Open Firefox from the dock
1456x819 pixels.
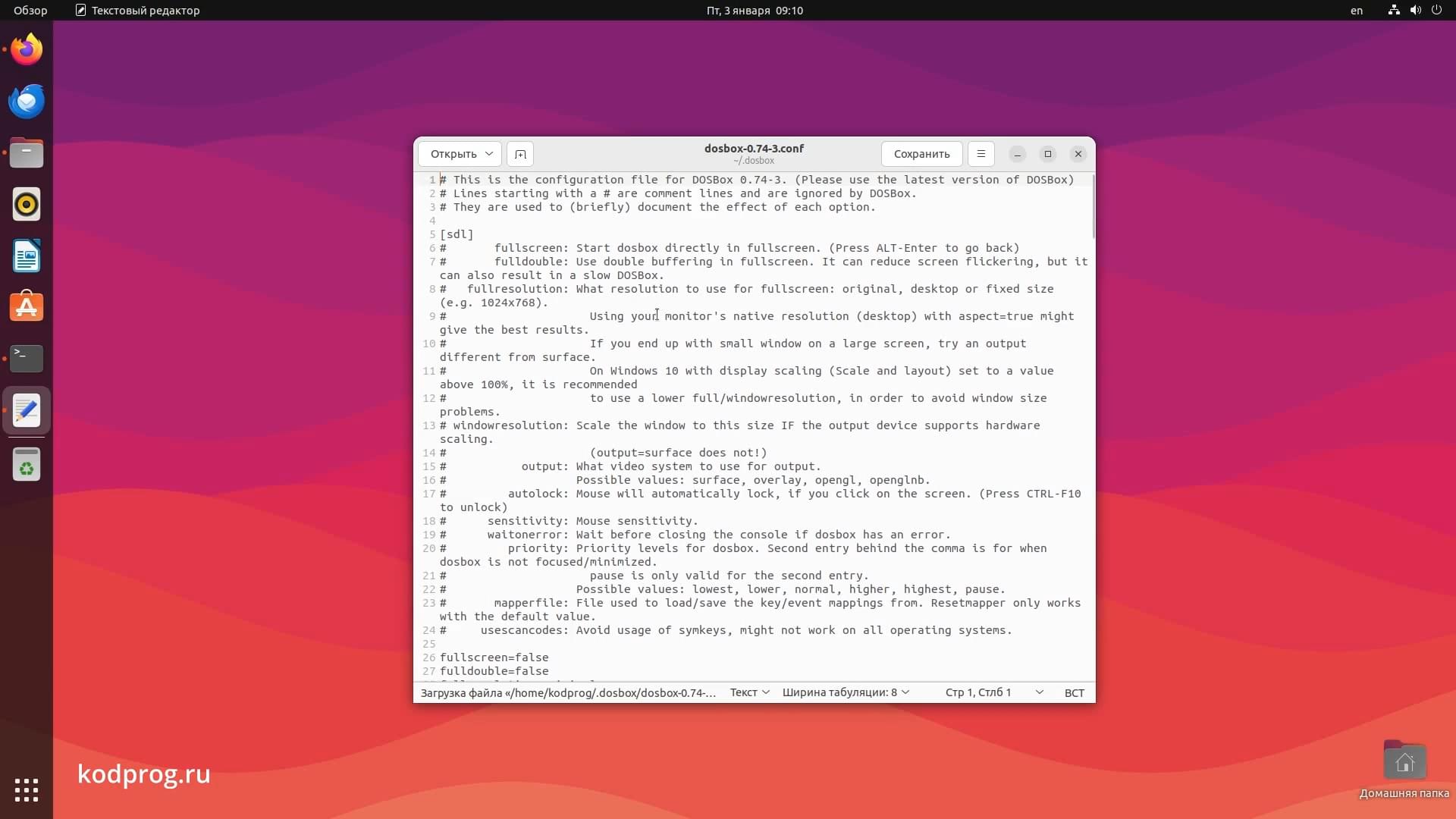pos(27,49)
